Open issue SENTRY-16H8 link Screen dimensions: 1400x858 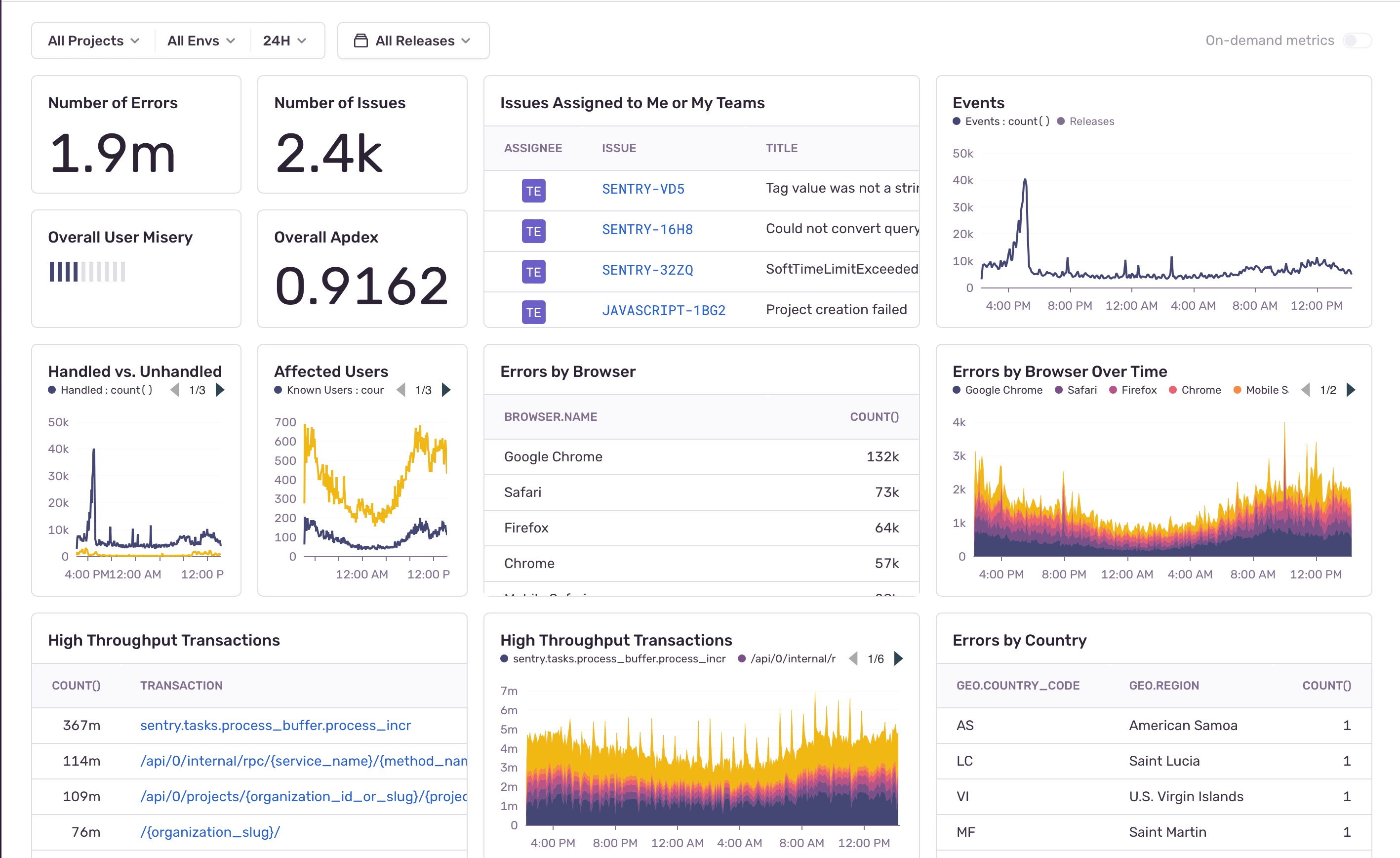pyautogui.click(x=647, y=230)
